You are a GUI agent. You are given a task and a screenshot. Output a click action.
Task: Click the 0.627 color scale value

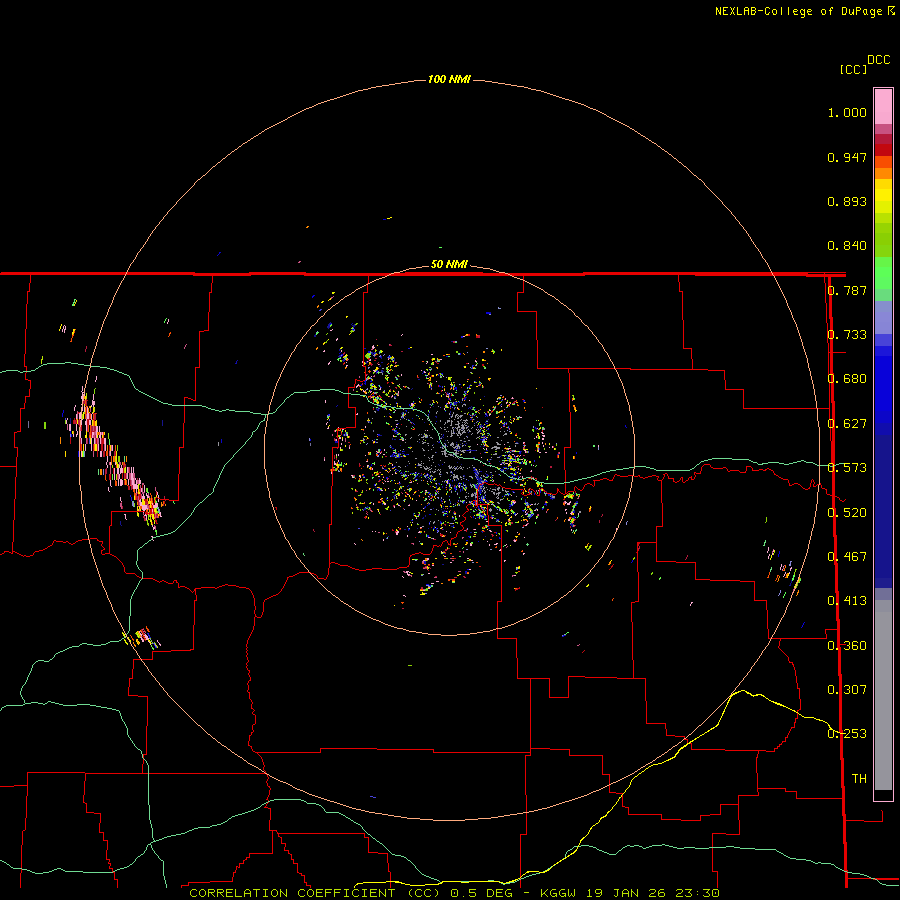click(847, 424)
